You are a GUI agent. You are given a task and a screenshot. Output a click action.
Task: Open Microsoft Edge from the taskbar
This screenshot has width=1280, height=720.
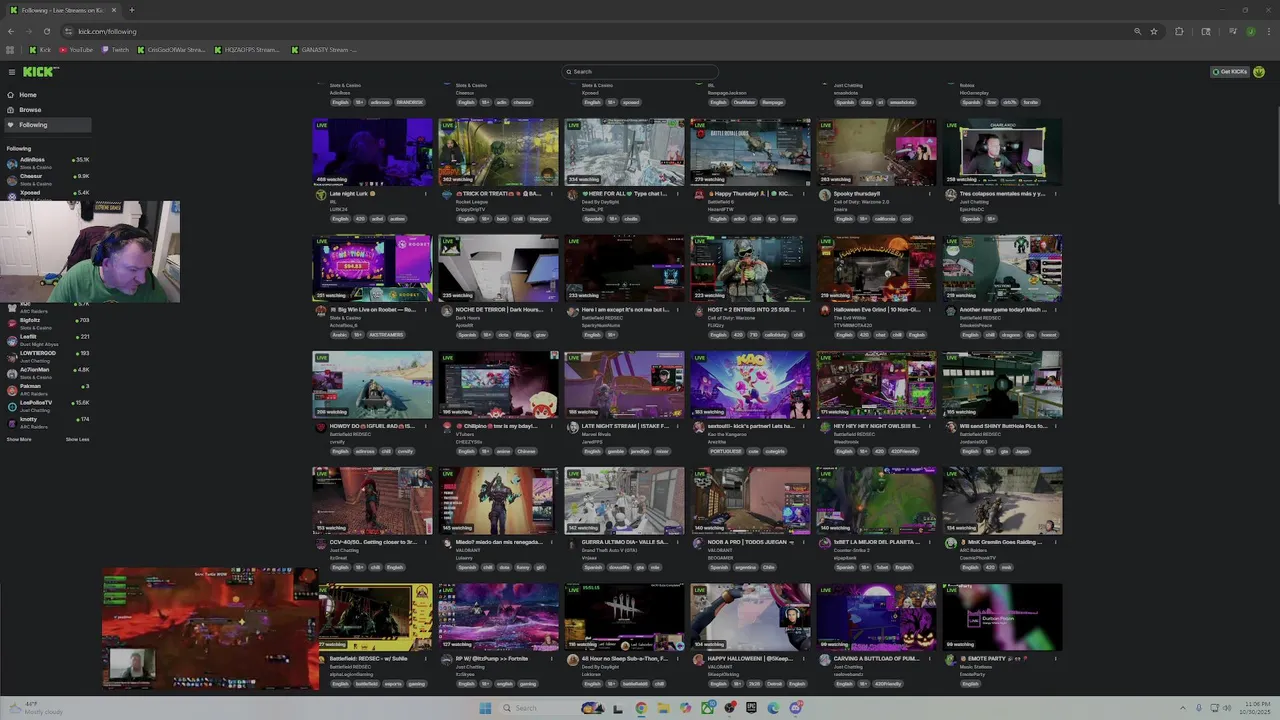[773, 708]
